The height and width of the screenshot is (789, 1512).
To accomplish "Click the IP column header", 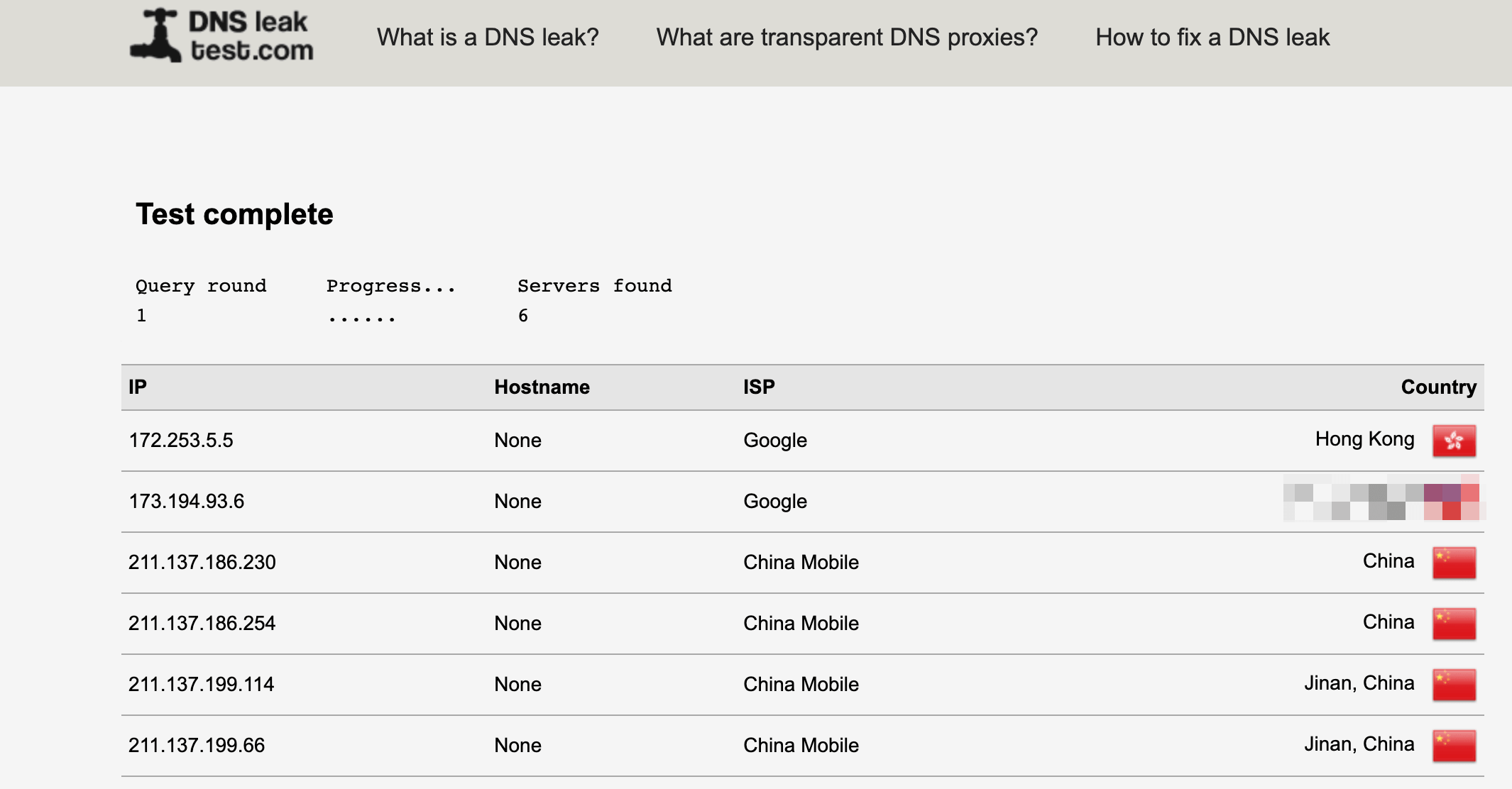I will (138, 387).
